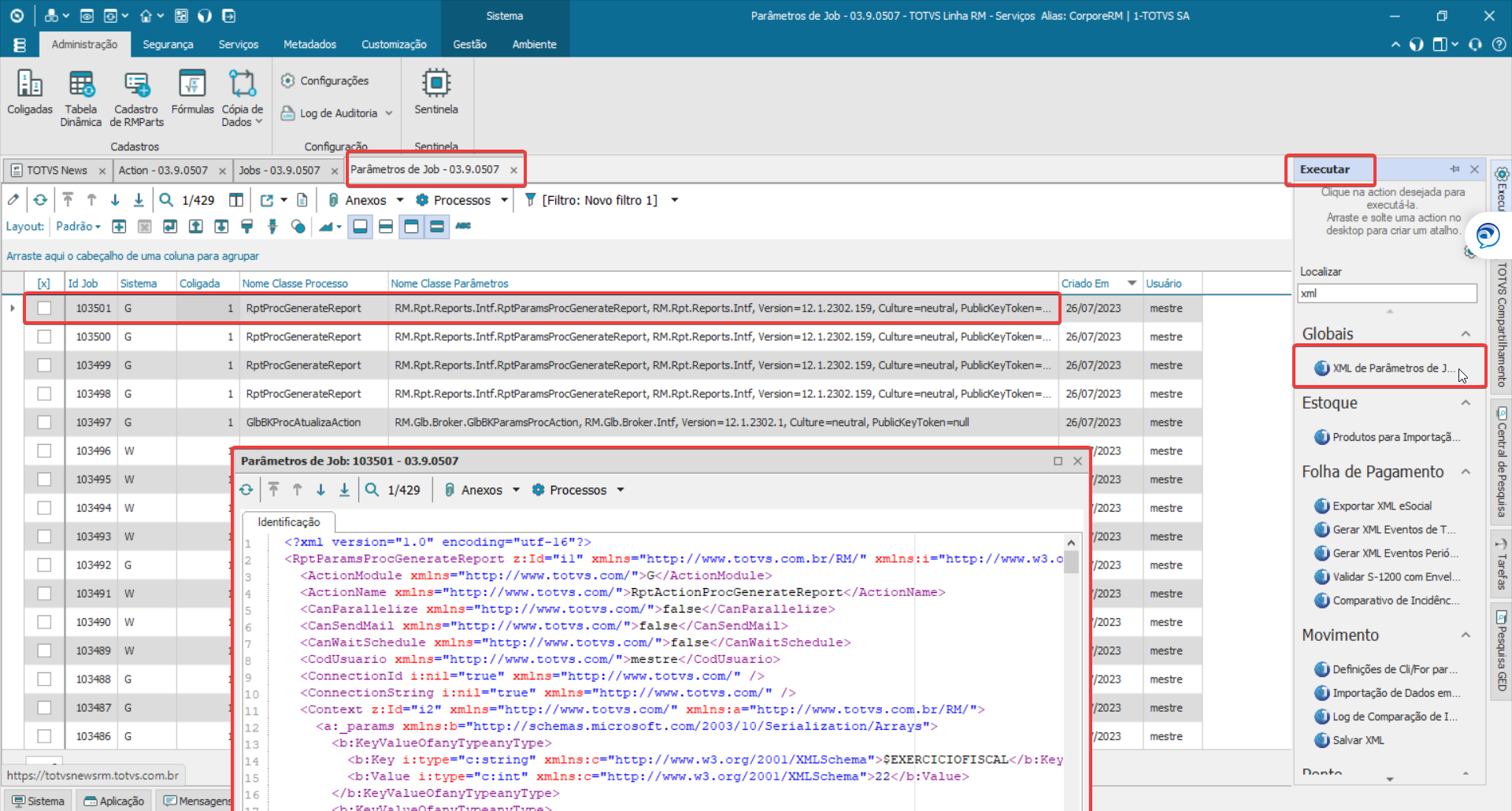The width and height of the screenshot is (1512, 811).
Task: Open the Aplicação status bar button
Action: 114,801
